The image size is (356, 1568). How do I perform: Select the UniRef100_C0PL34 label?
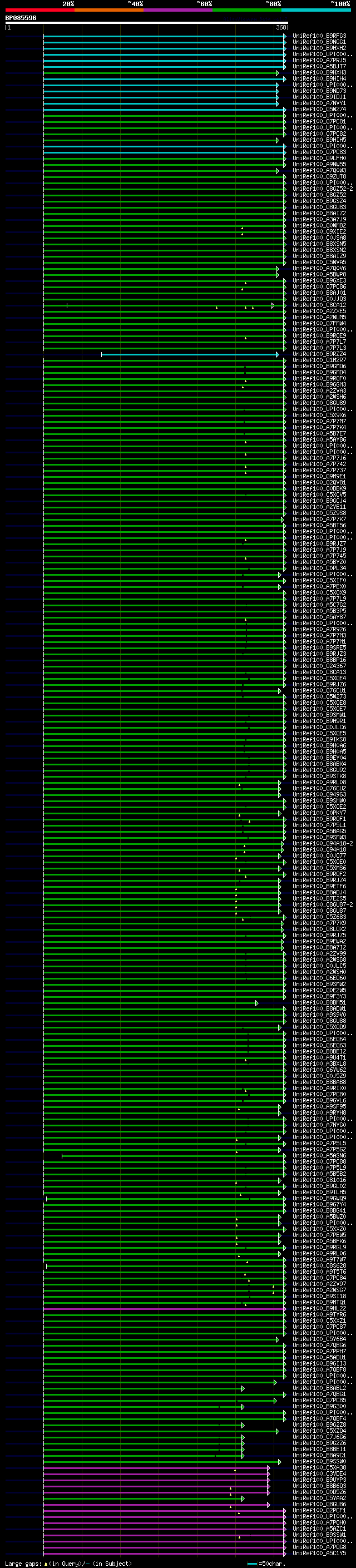(x=319, y=568)
